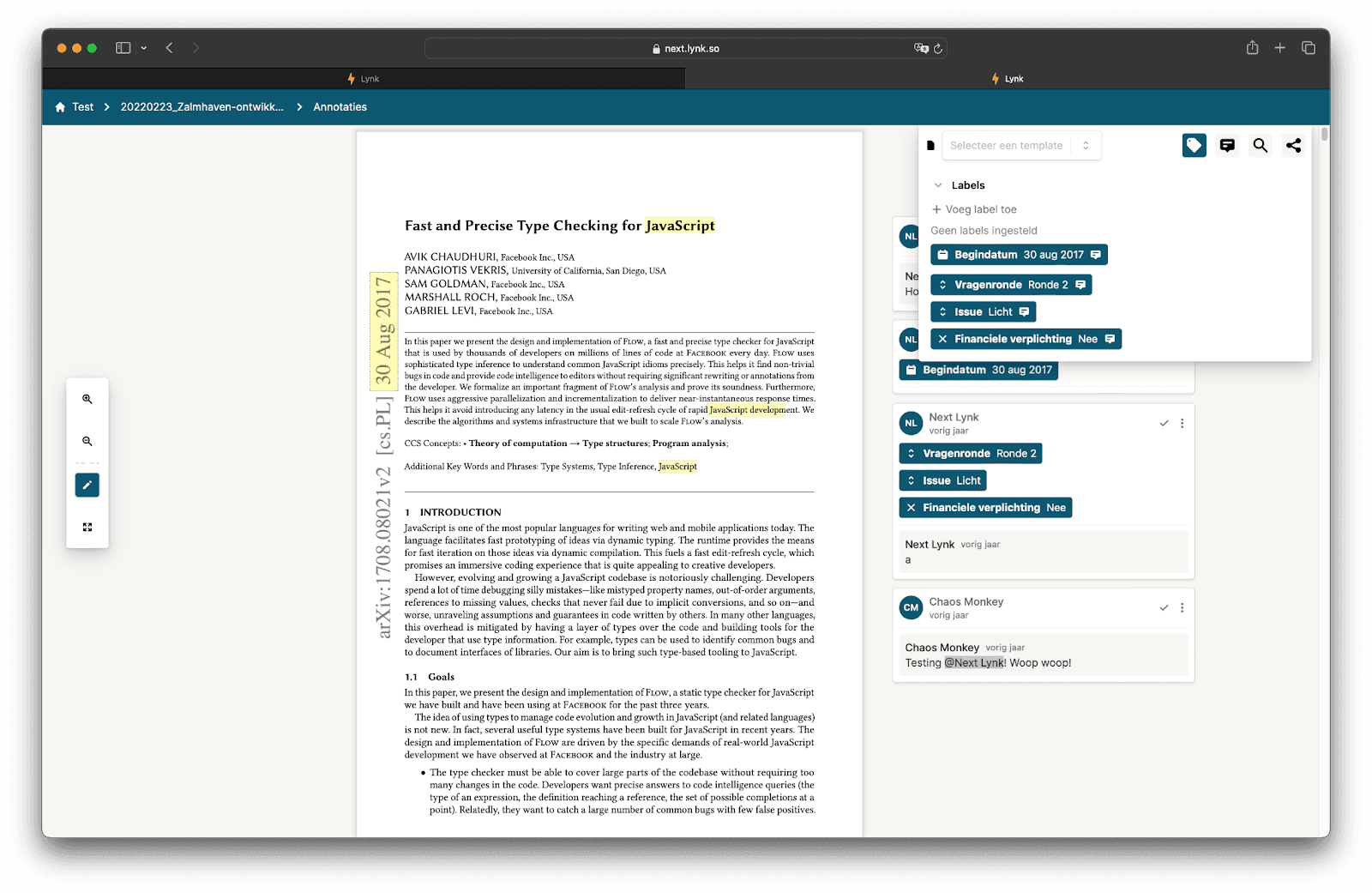Switch to the second Lynk browser tab
The width and height of the screenshot is (1372, 893).
click(x=1008, y=78)
